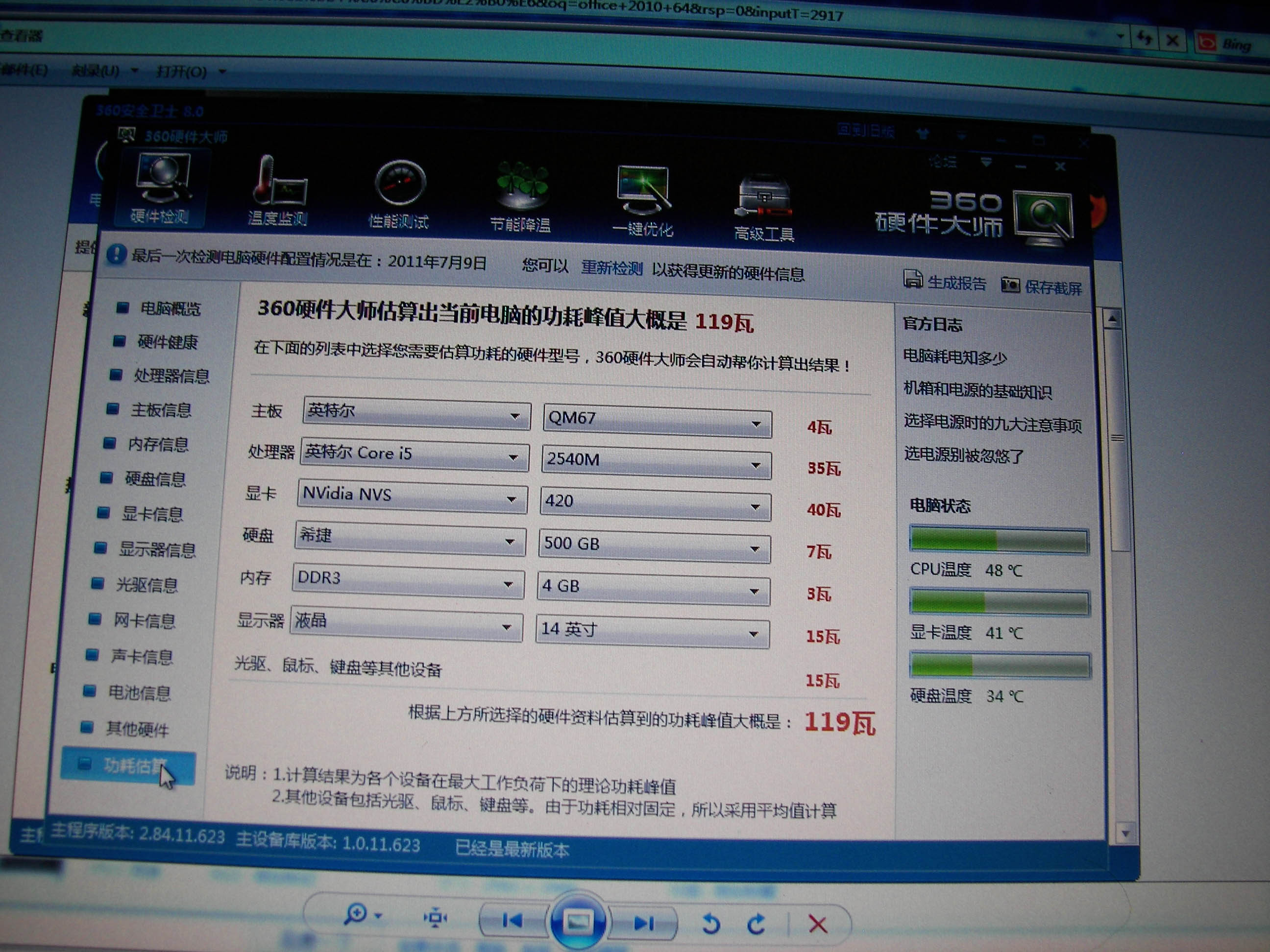This screenshot has width=1270, height=952.
Task: Click the fit-to-window icon in photo viewer
Action: [x=436, y=918]
